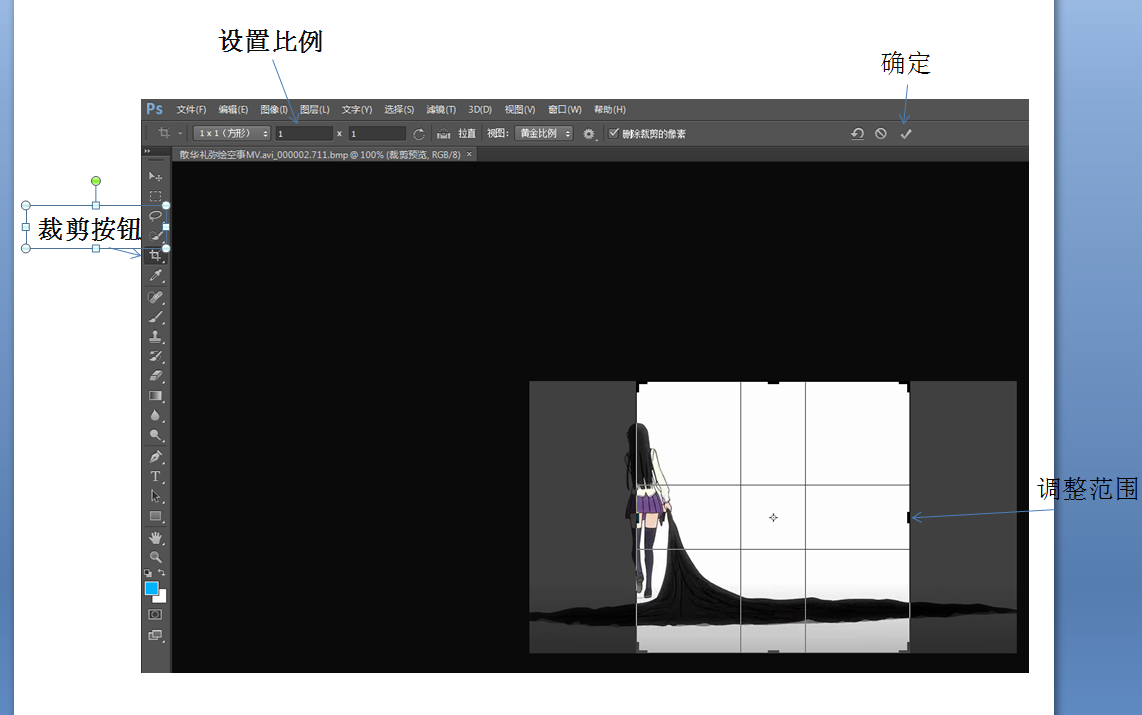Viewport: 1142px width, 715px height.
Task: Swap foreground and background colors
Action: click(162, 573)
